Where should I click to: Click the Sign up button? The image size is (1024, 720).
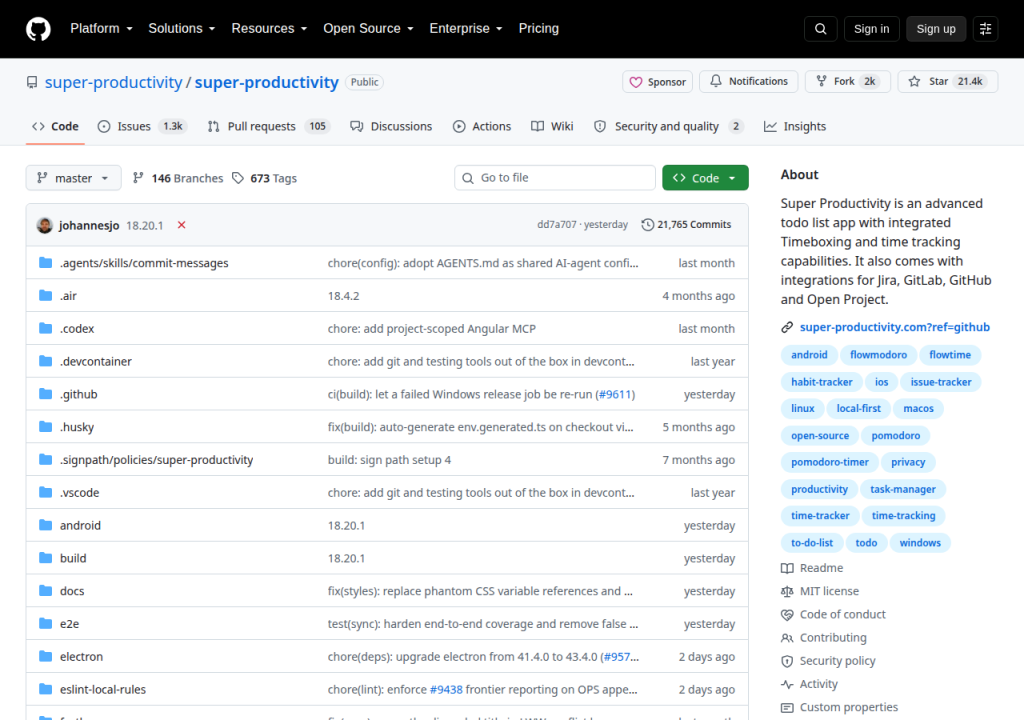coord(936,29)
